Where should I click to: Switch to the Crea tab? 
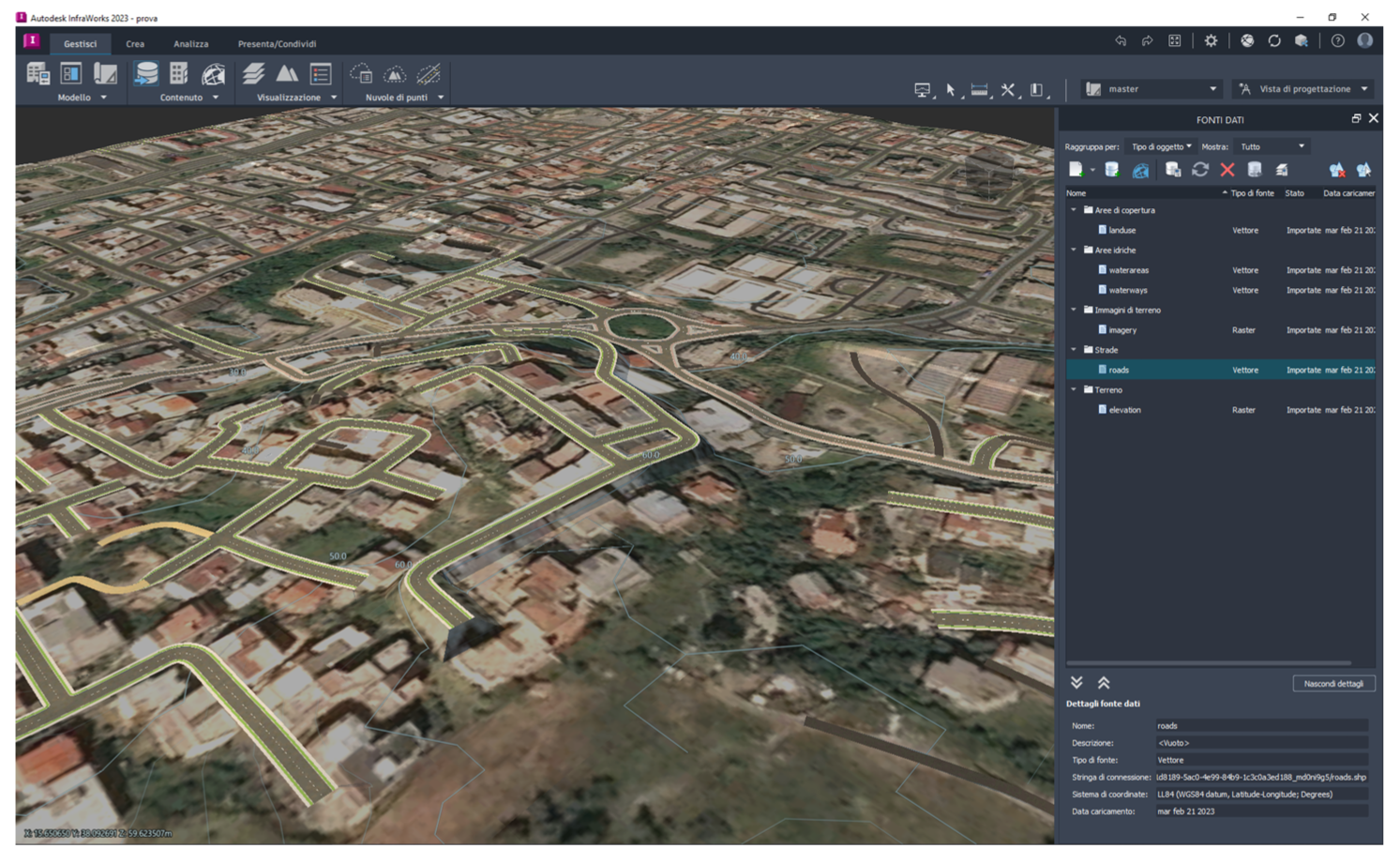click(x=135, y=44)
